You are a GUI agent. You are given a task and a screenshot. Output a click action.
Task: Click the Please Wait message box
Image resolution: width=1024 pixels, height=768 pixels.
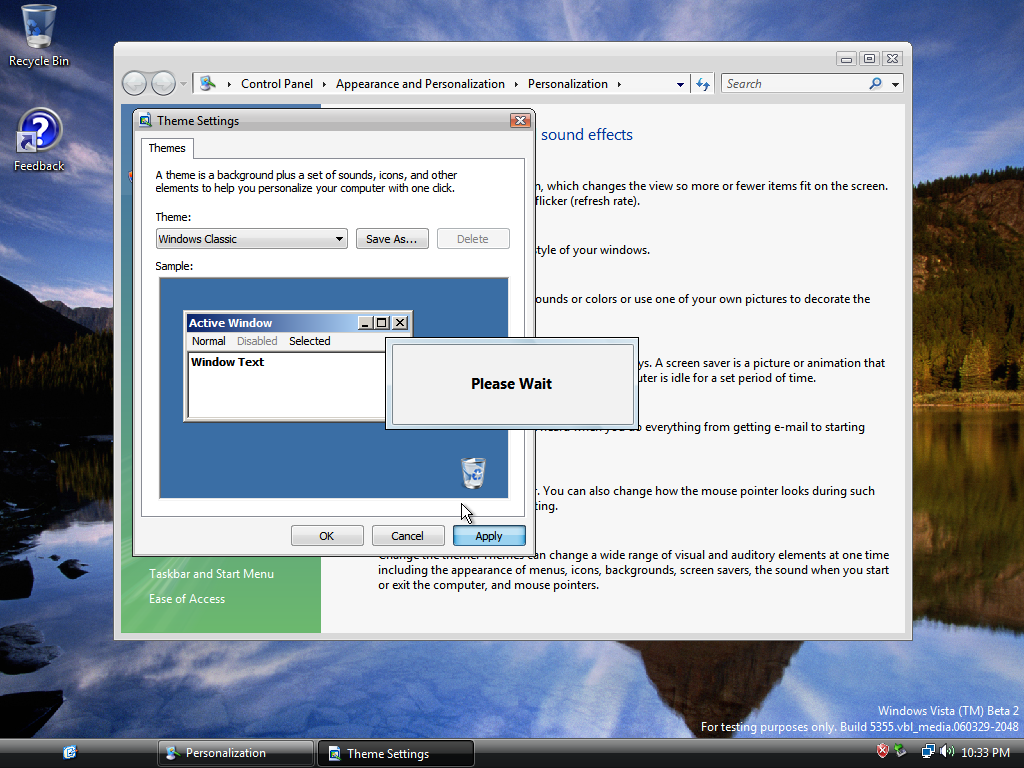(x=511, y=383)
